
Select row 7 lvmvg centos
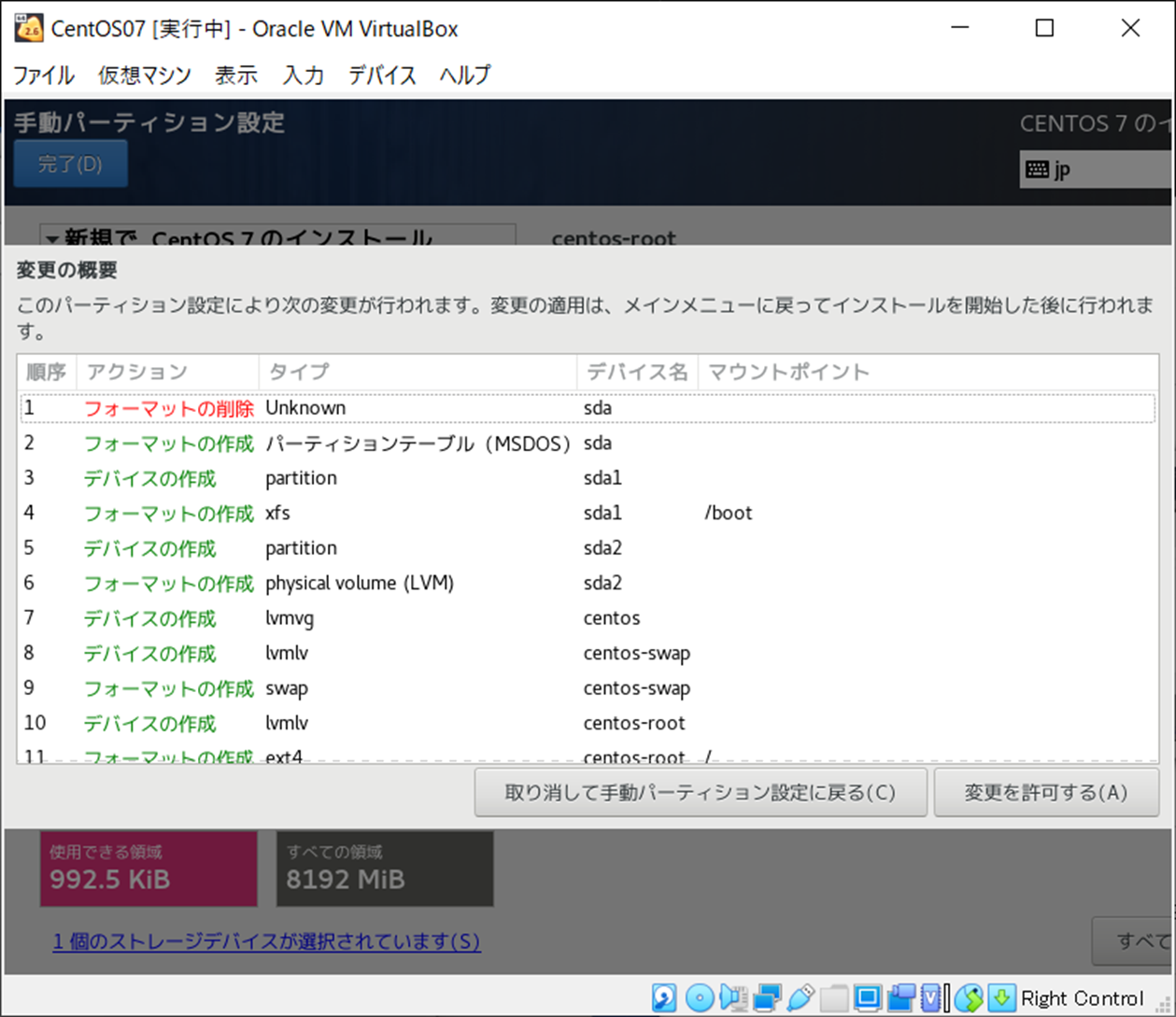coord(588,618)
